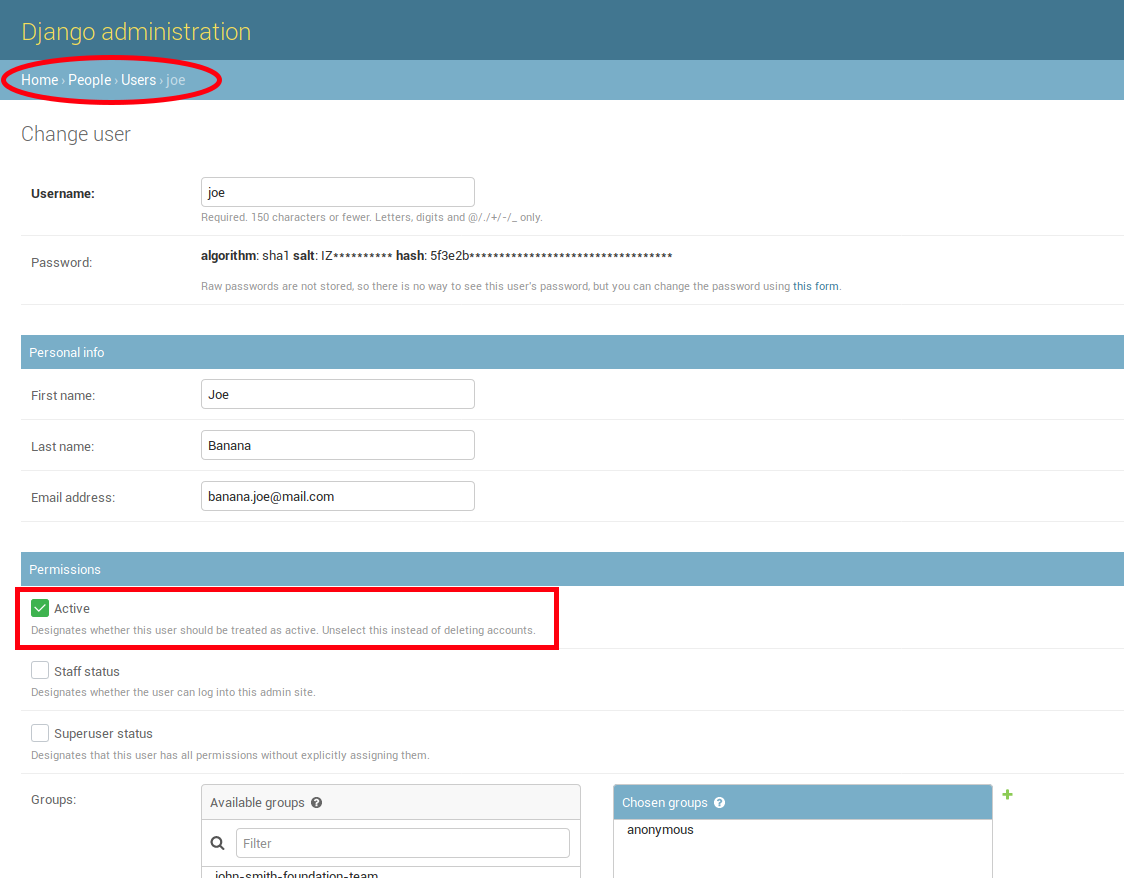The image size is (1124, 878).
Task: Click the Groups label
Action: tap(53, 799)
